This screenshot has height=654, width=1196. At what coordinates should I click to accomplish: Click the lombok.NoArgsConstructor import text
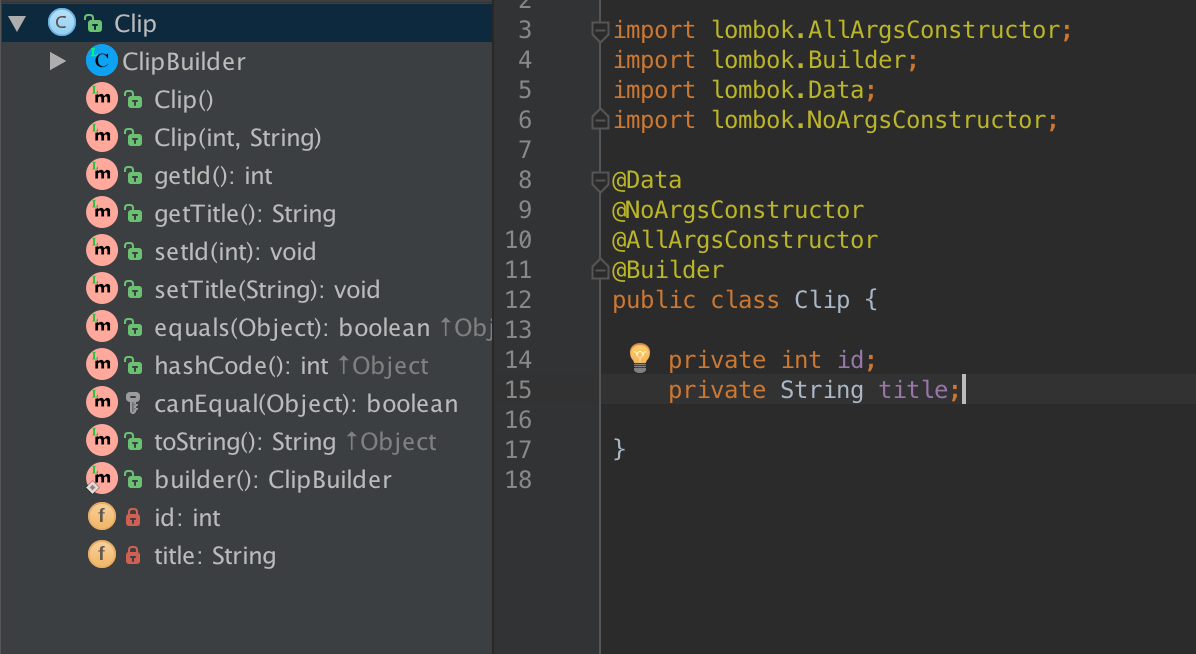point(883,120)
